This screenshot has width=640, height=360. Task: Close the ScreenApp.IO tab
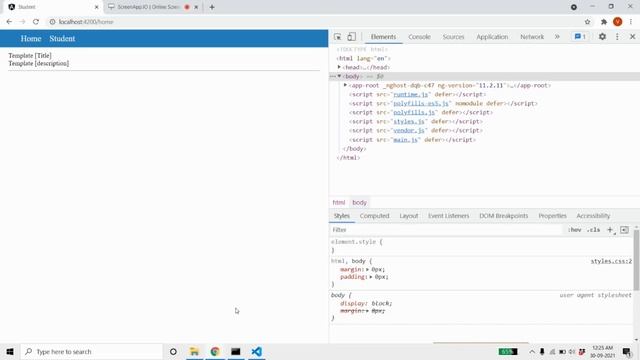(x=196, y=7)
